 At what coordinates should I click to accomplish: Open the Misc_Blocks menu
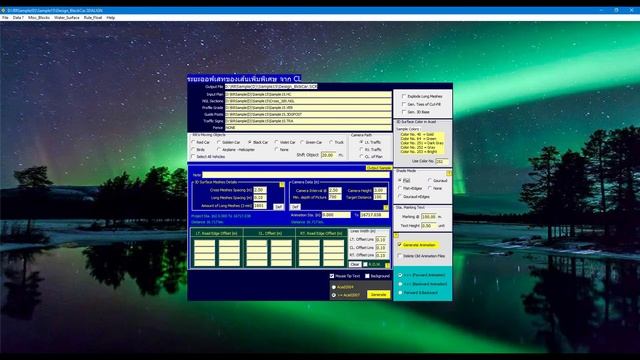tap(39, 18)
